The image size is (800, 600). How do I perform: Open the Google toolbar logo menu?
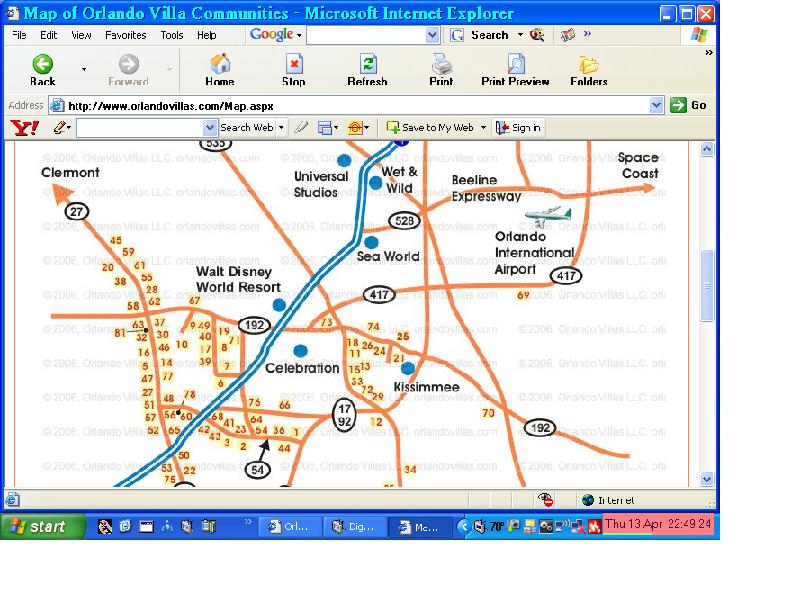[276, 35]
